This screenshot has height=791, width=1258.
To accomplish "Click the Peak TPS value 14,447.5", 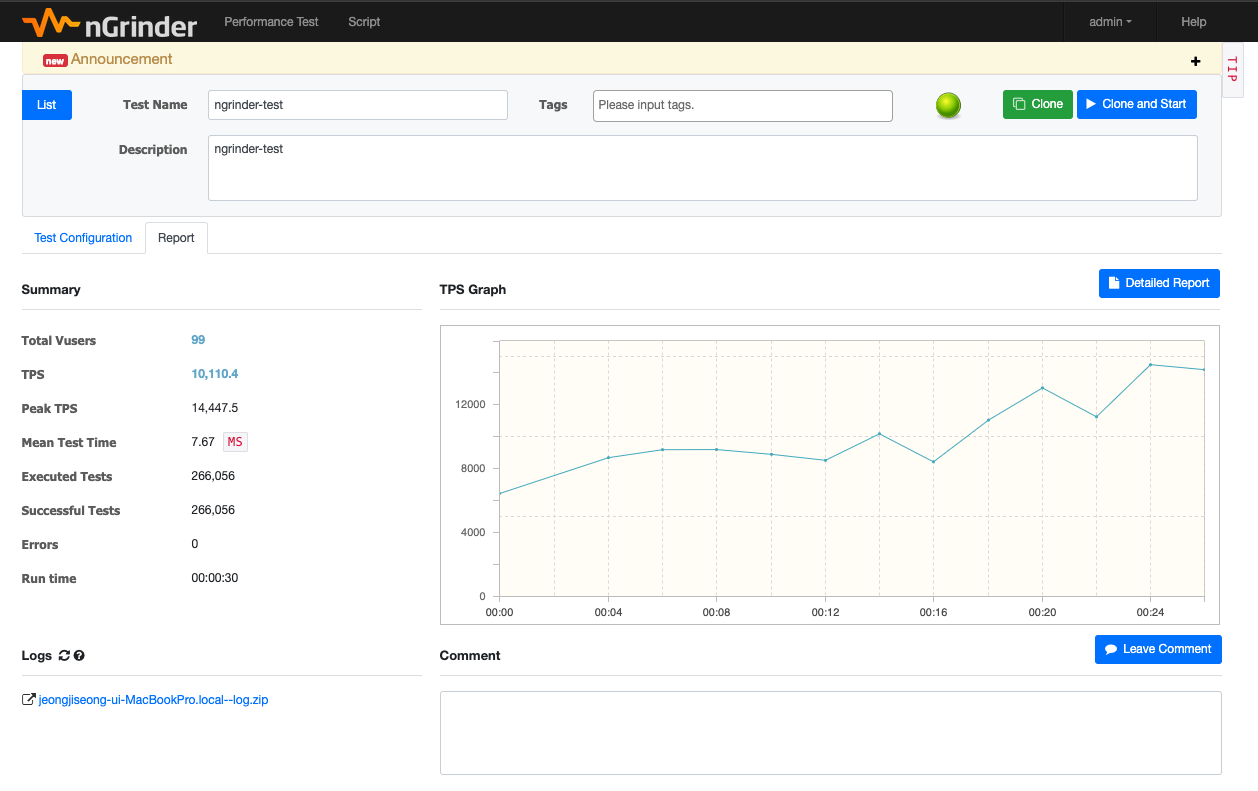I will tap(214, 408).
